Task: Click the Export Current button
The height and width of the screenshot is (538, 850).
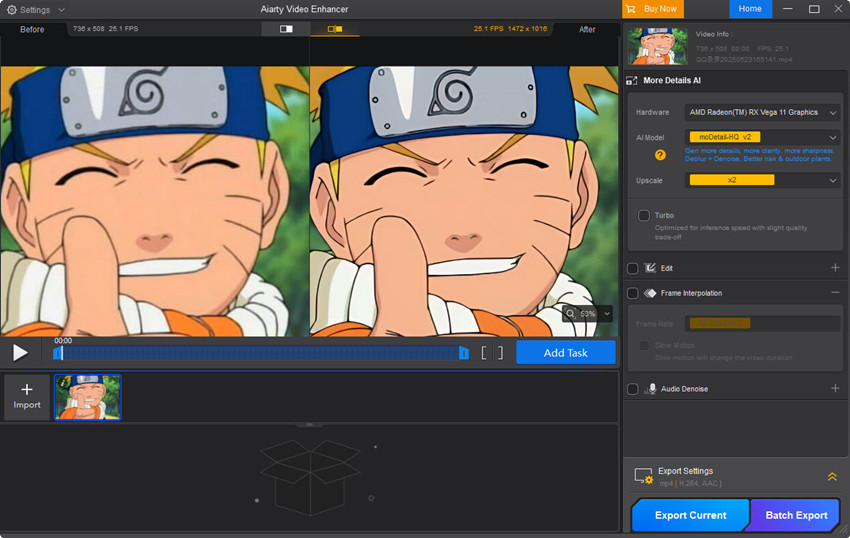Action: tap(690, 515)
